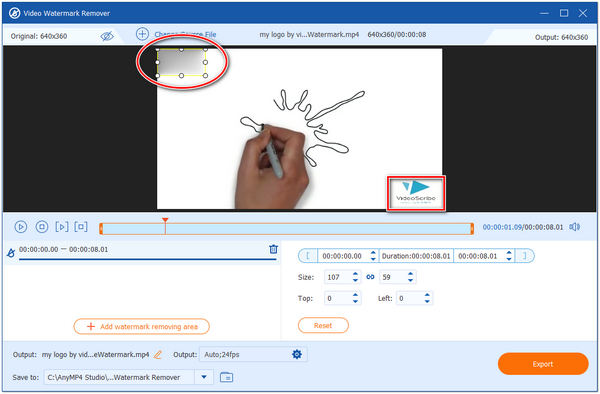Click the Stop playback button

(x=42, y=227)
